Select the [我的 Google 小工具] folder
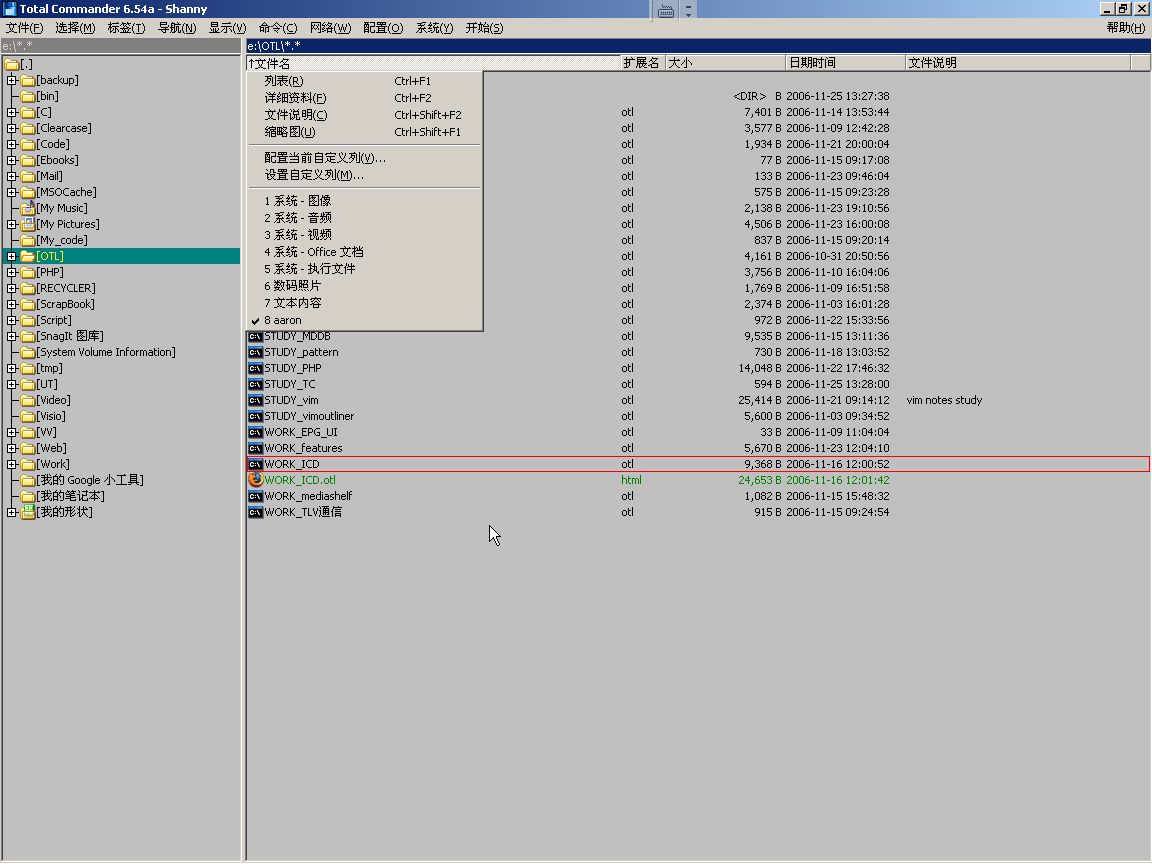Image resolution: width=1152 pixels, height=864 pixels. pos(90,480)
